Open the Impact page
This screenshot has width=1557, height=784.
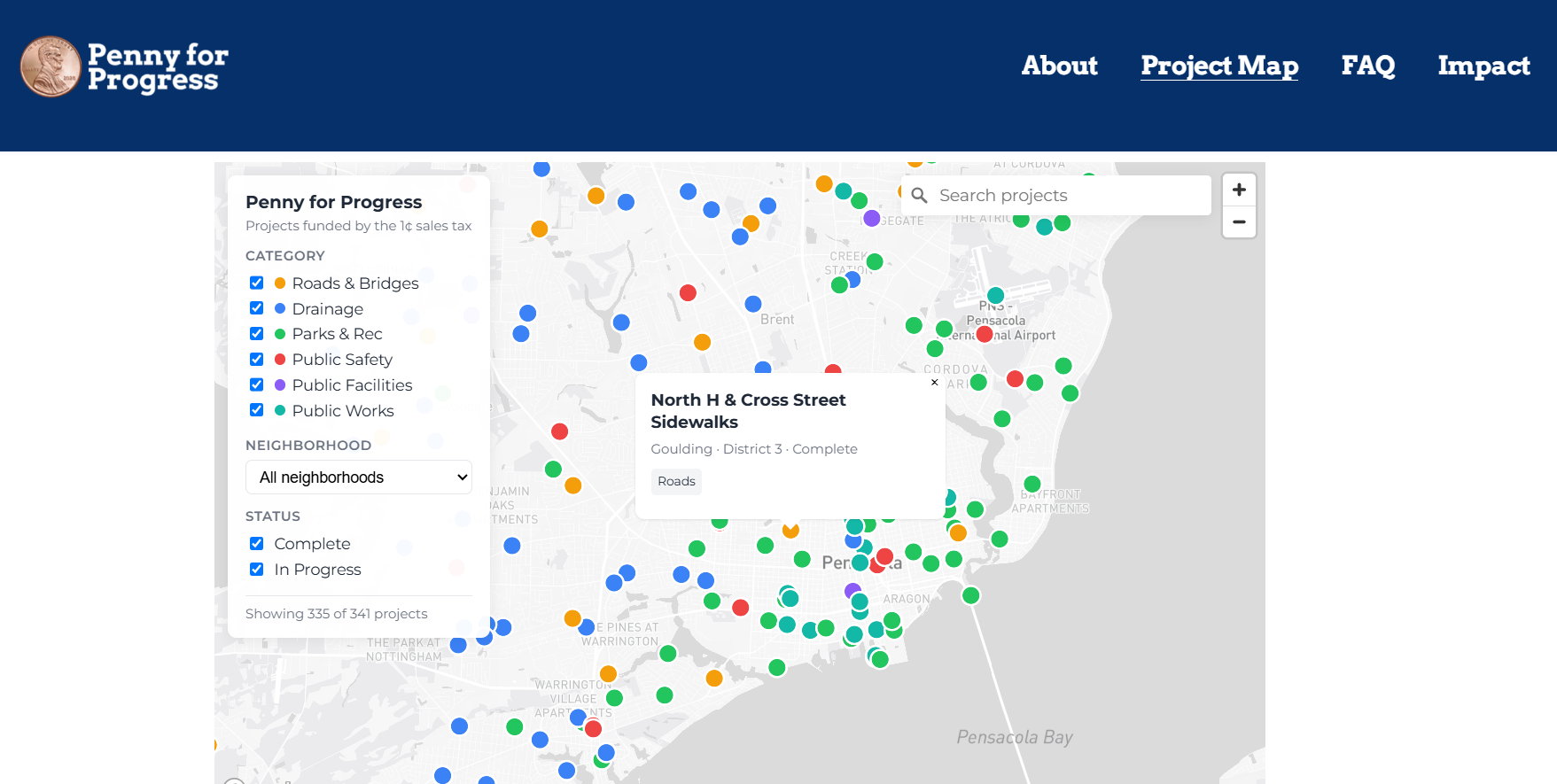click(x=1483, y=66)
